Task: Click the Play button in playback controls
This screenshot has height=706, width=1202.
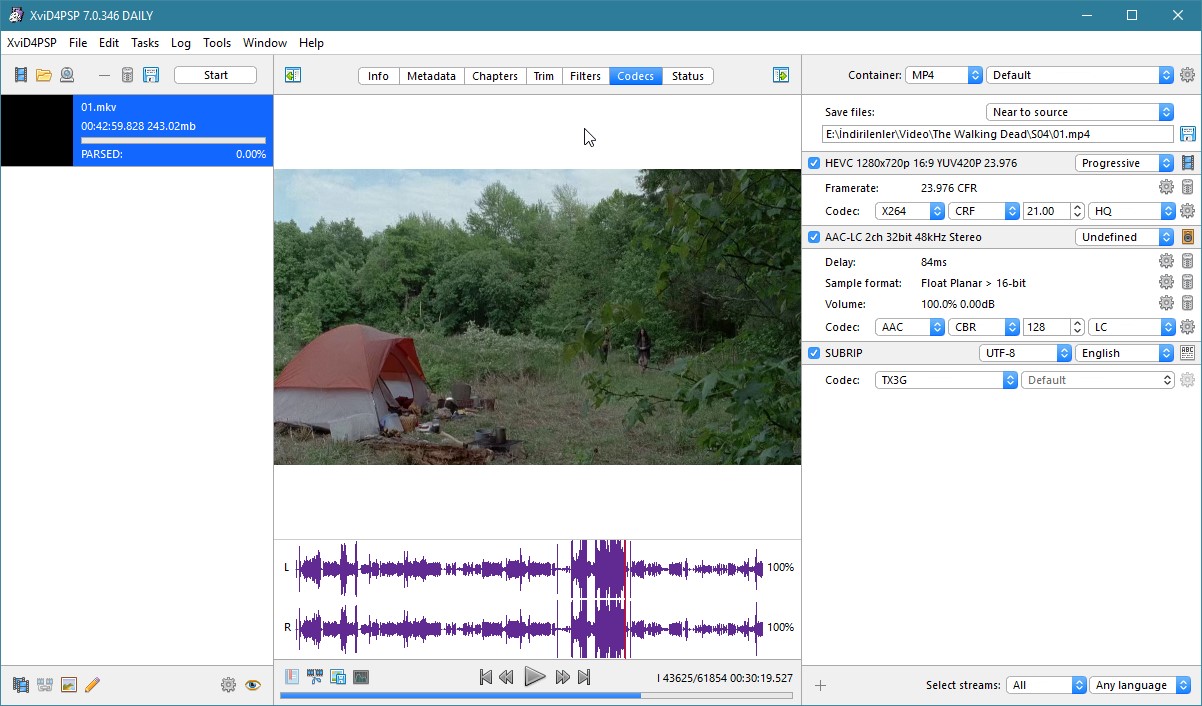Action: pyautogui.click(x=535, y=677)
